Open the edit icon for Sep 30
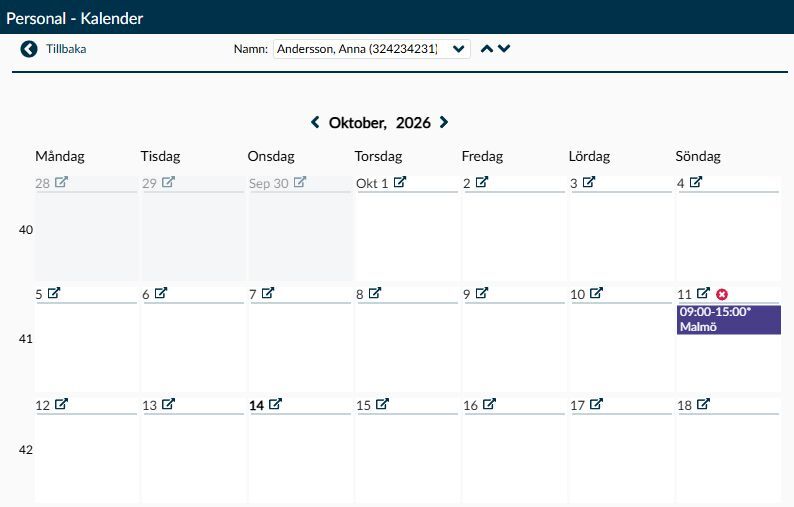Viewport: 794px width, 507px height. [x=300, y=182]
